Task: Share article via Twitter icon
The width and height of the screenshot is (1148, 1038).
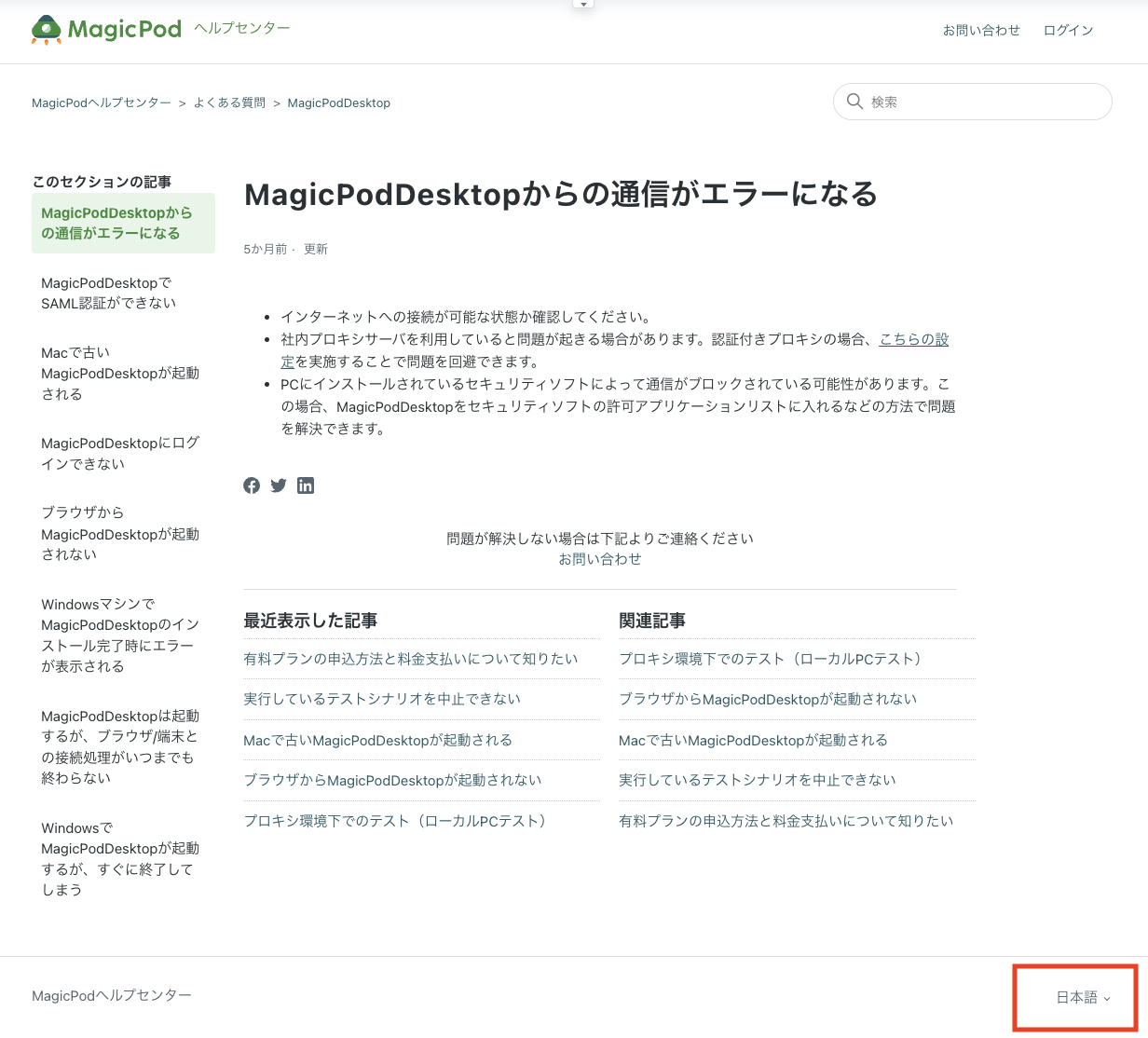Action: tap(279, 485)
